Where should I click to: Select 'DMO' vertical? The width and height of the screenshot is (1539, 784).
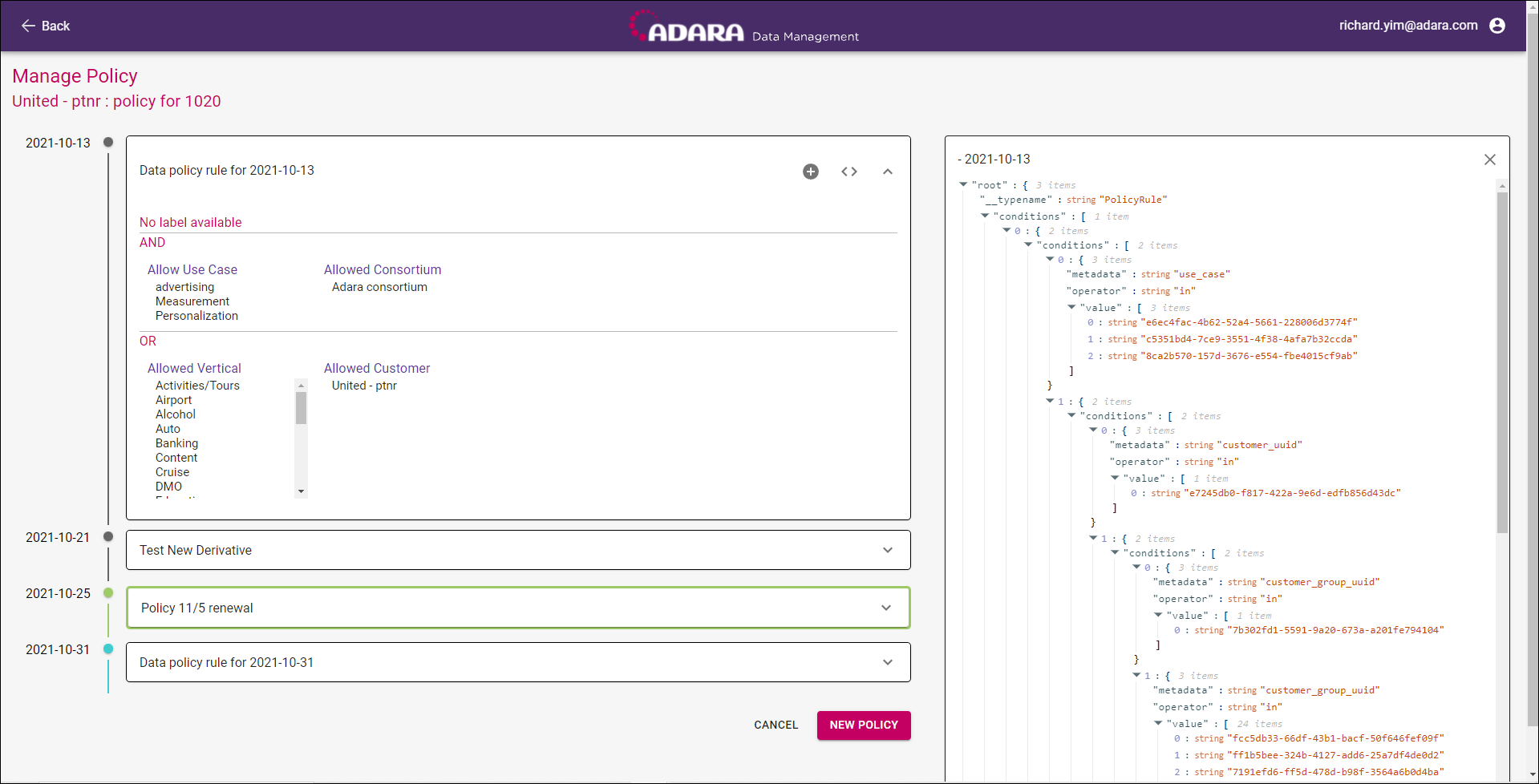point(168,487)
